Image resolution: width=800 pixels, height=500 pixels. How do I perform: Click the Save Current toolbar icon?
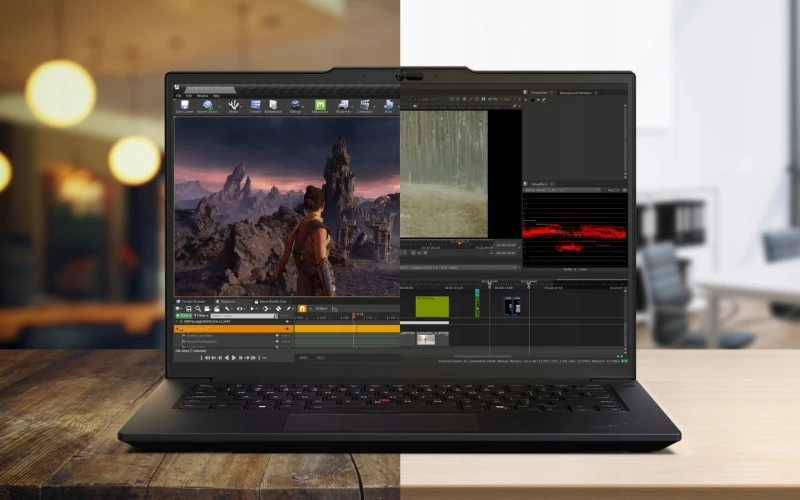click(185, 104)
